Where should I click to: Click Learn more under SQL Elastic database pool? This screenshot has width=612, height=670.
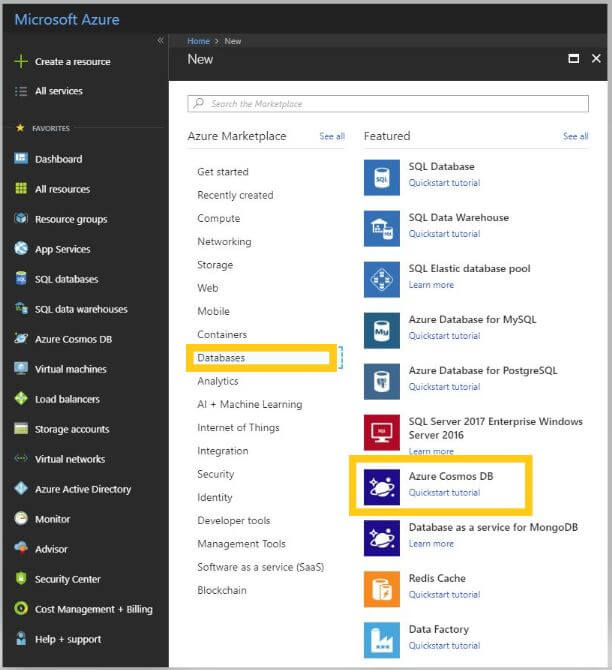click(x=431, y=285)
